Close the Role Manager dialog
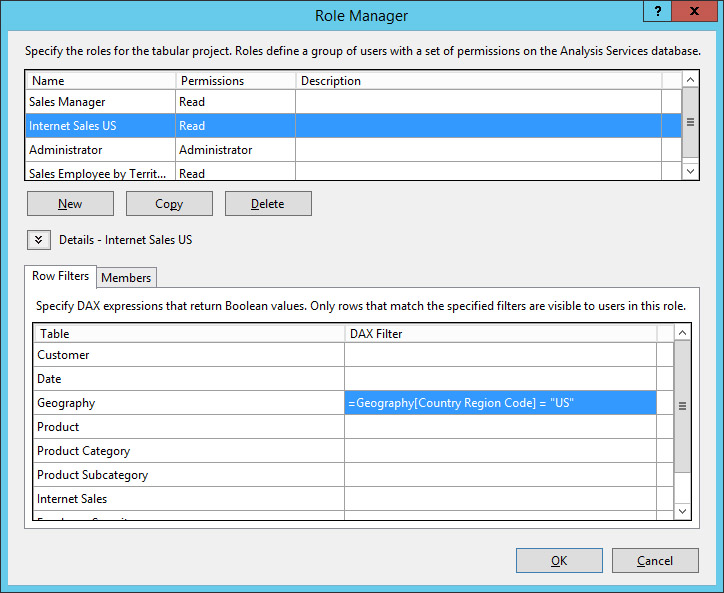The height and width of the screenshot is (593, 724). point(695,12)
